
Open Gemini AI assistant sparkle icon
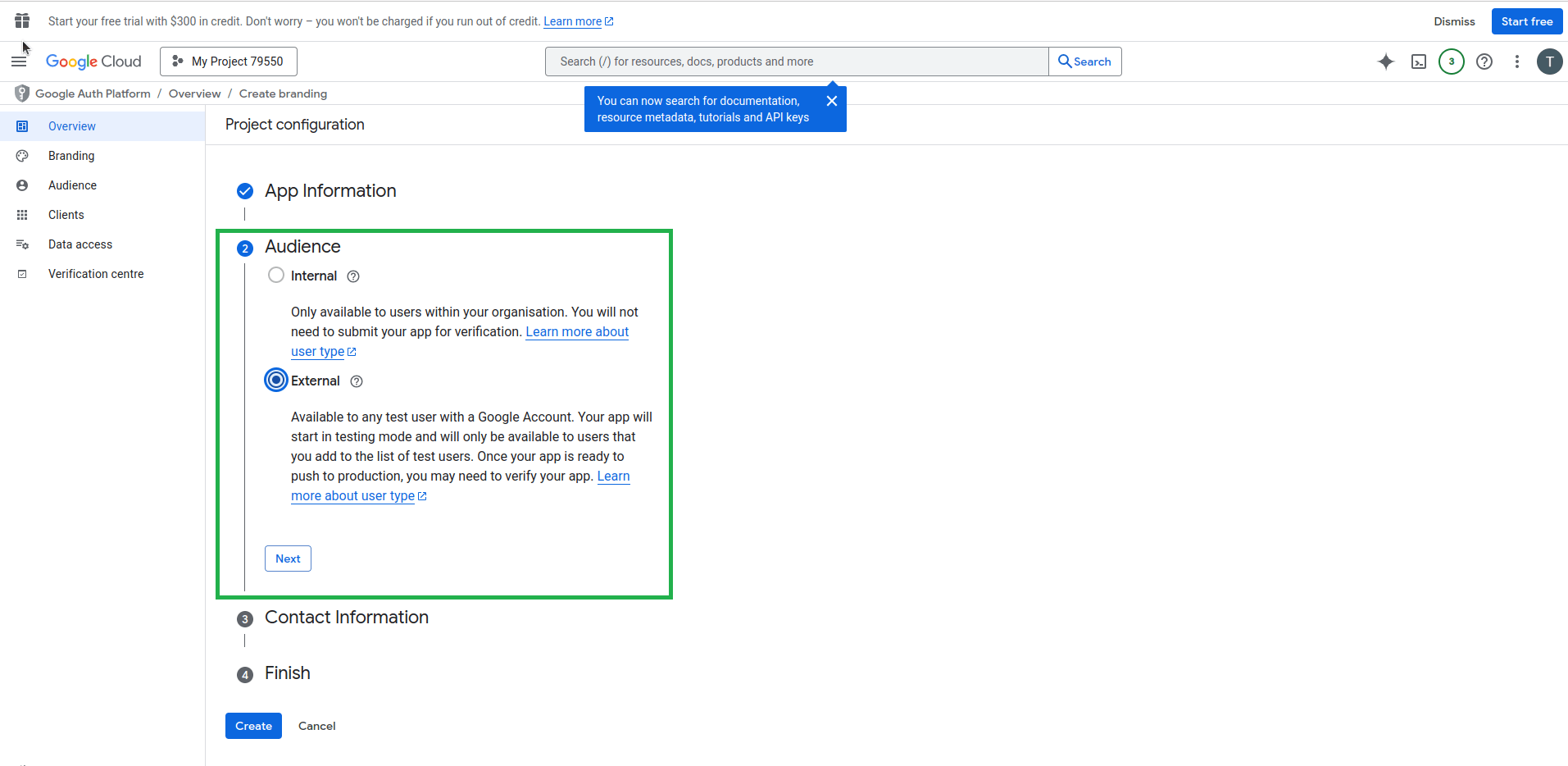click(x=1385, y=62)
